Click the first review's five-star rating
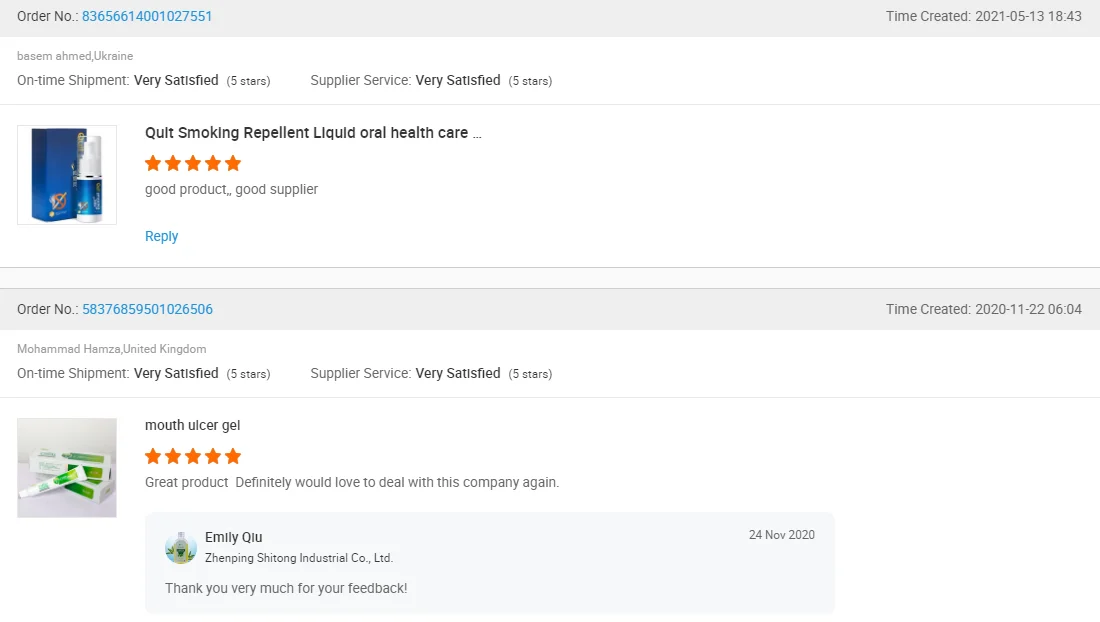Screen dimensions: 1100x622 click(x=193, y=163)
